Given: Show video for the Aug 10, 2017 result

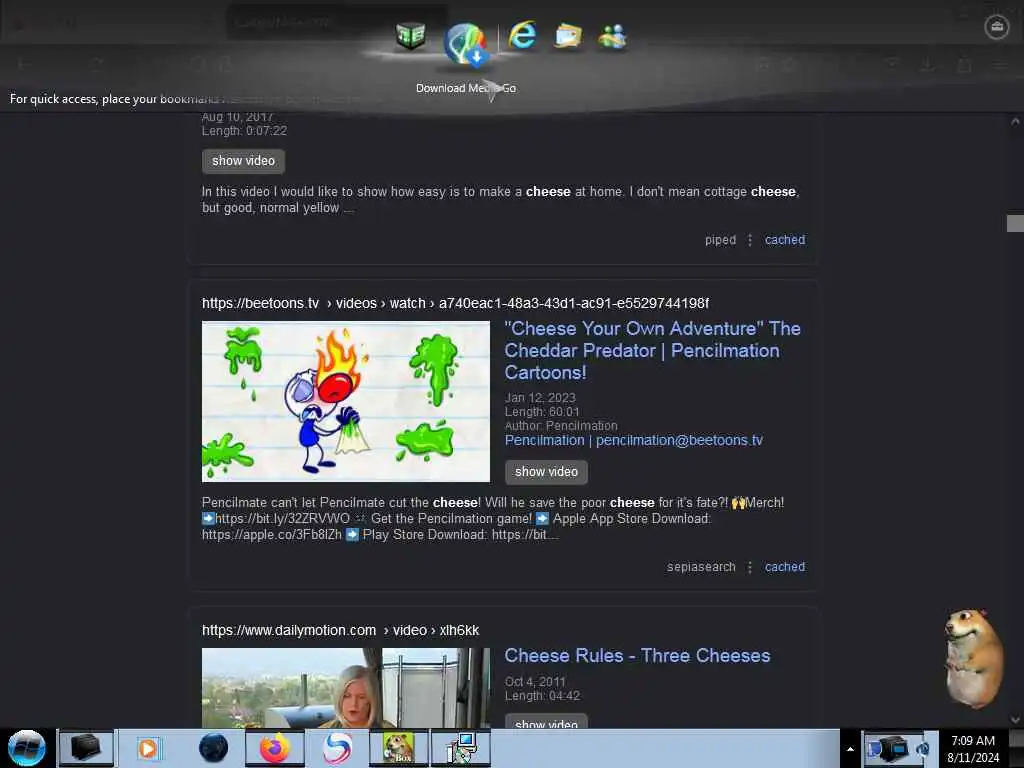Looking at the screenshot, I should pyautogui.click(x=243, y=161).
